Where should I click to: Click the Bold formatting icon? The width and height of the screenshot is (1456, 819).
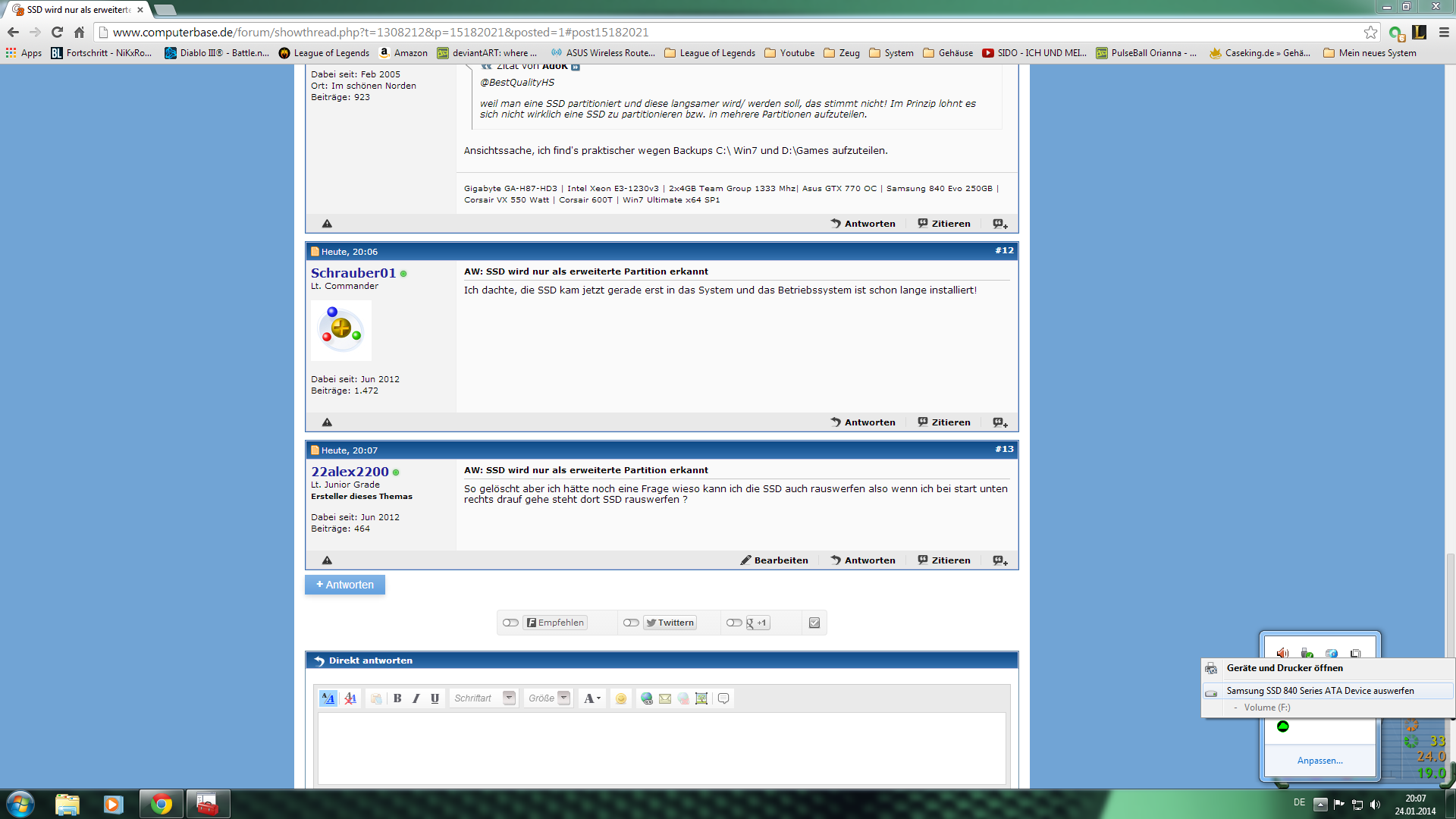(x=397, y=698)
